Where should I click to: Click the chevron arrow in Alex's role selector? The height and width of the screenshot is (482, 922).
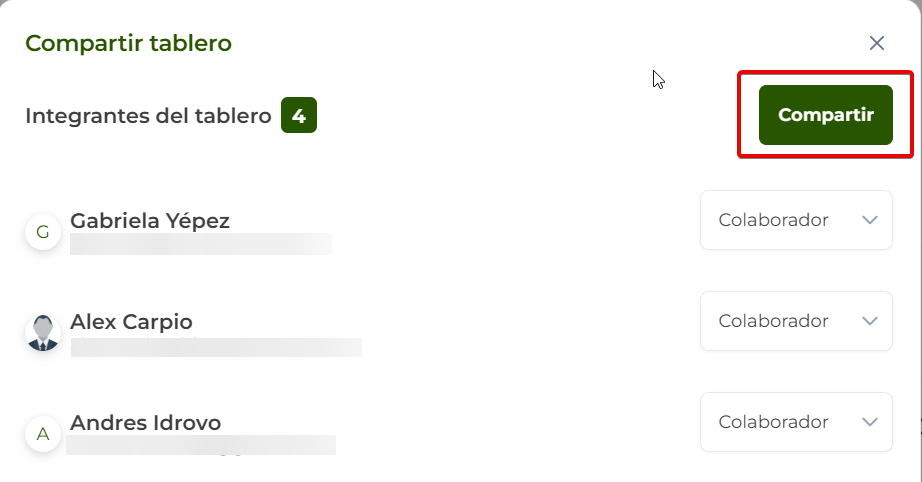pyautogui.click(x=869, y=321)
